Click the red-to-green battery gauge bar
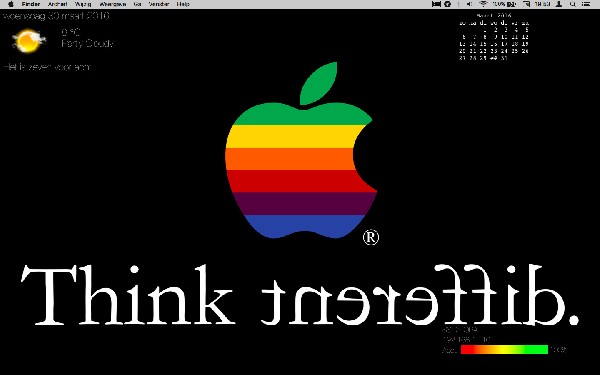 point(504,349)
